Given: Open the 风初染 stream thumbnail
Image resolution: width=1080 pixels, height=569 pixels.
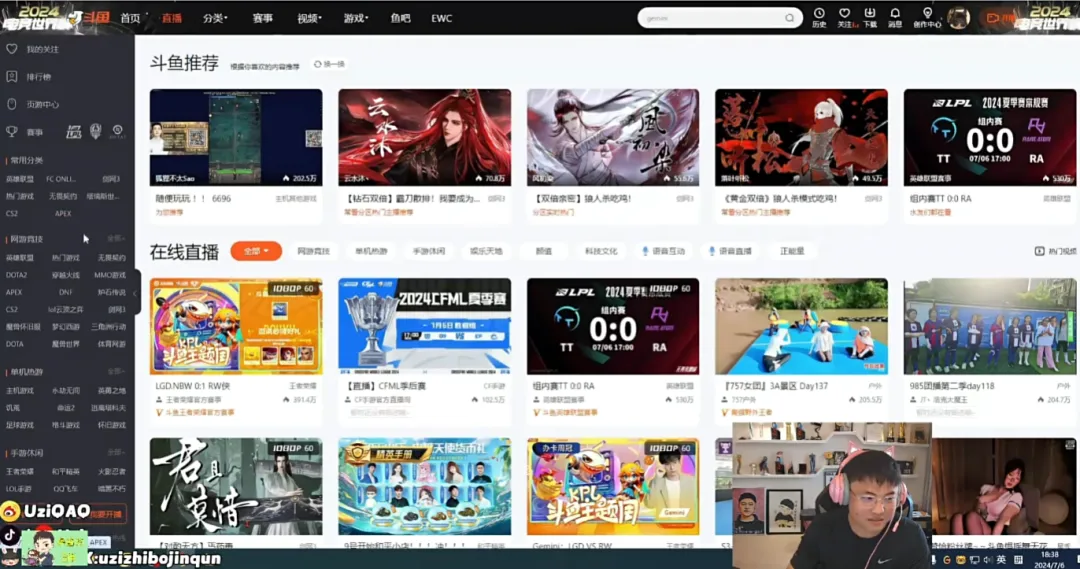Looking at the screenshot, I should (613, 137).
